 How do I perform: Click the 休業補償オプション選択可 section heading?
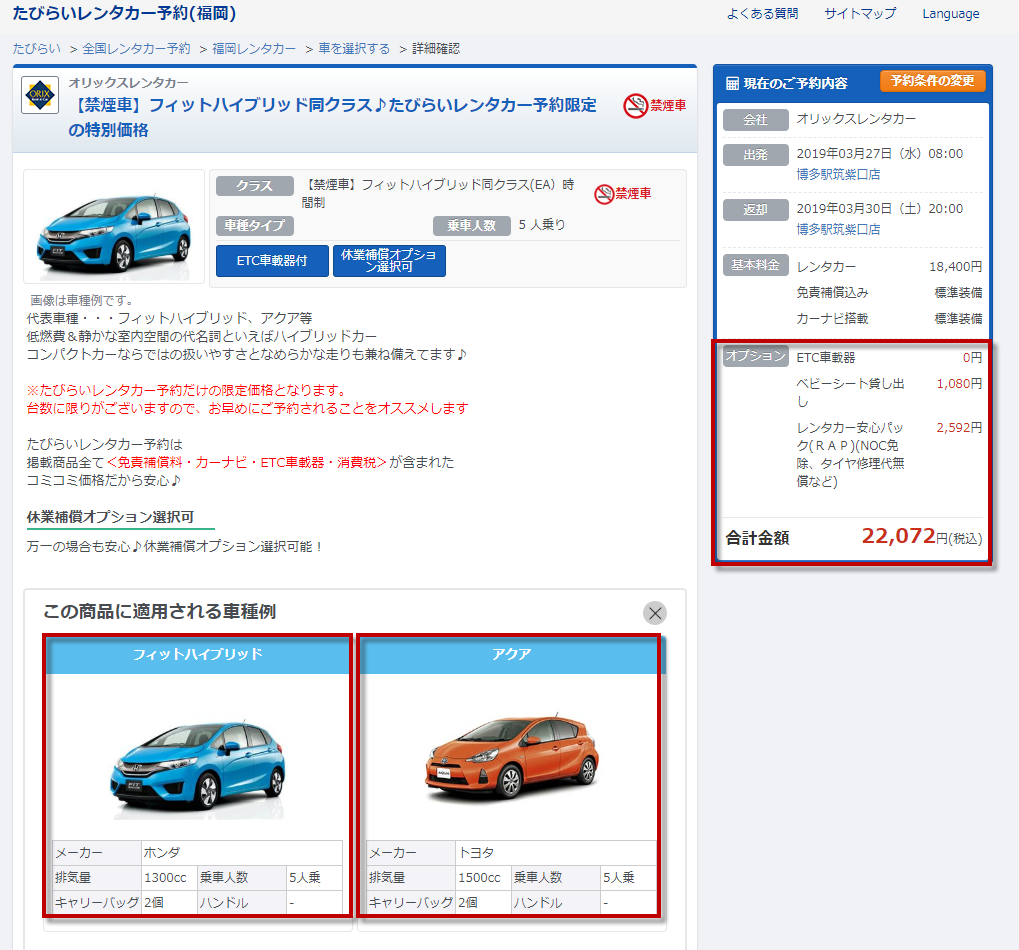[x=110, y=517]
